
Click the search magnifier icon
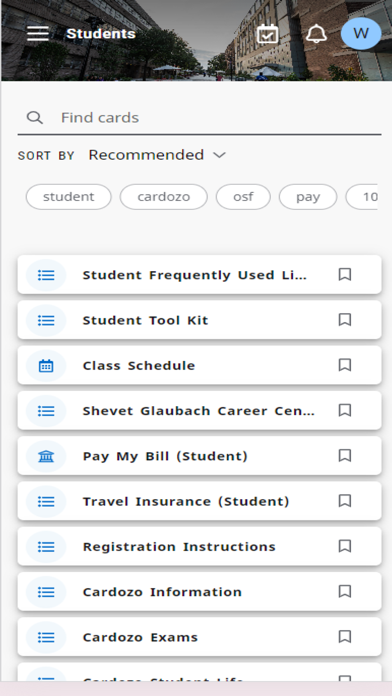click(35, 118)
